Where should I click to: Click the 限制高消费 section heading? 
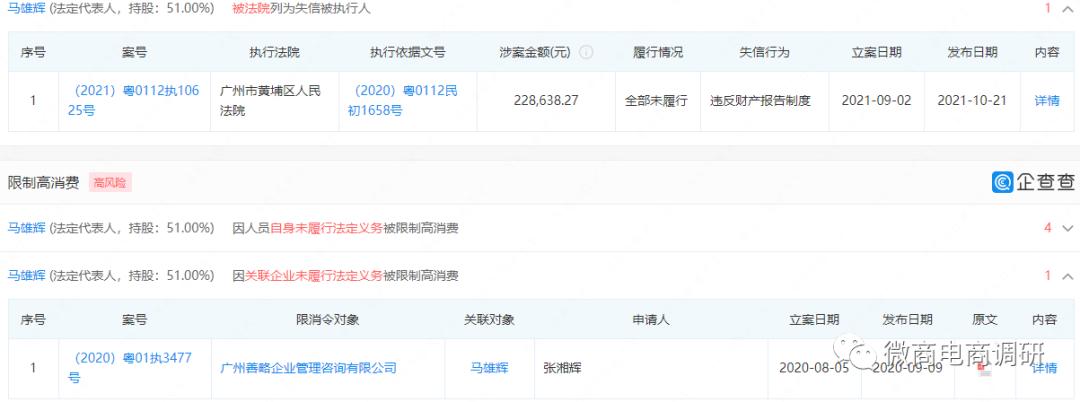44,183
